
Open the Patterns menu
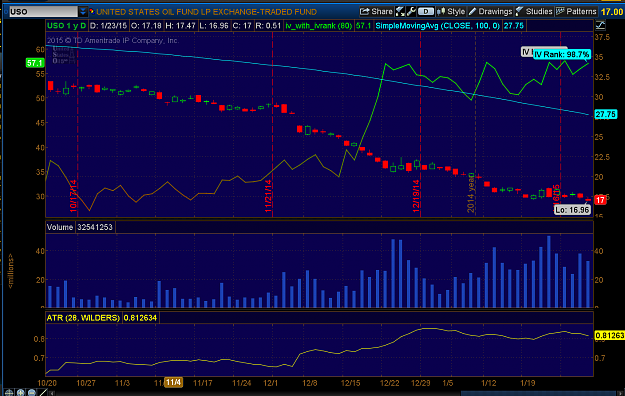click(576, 12)
